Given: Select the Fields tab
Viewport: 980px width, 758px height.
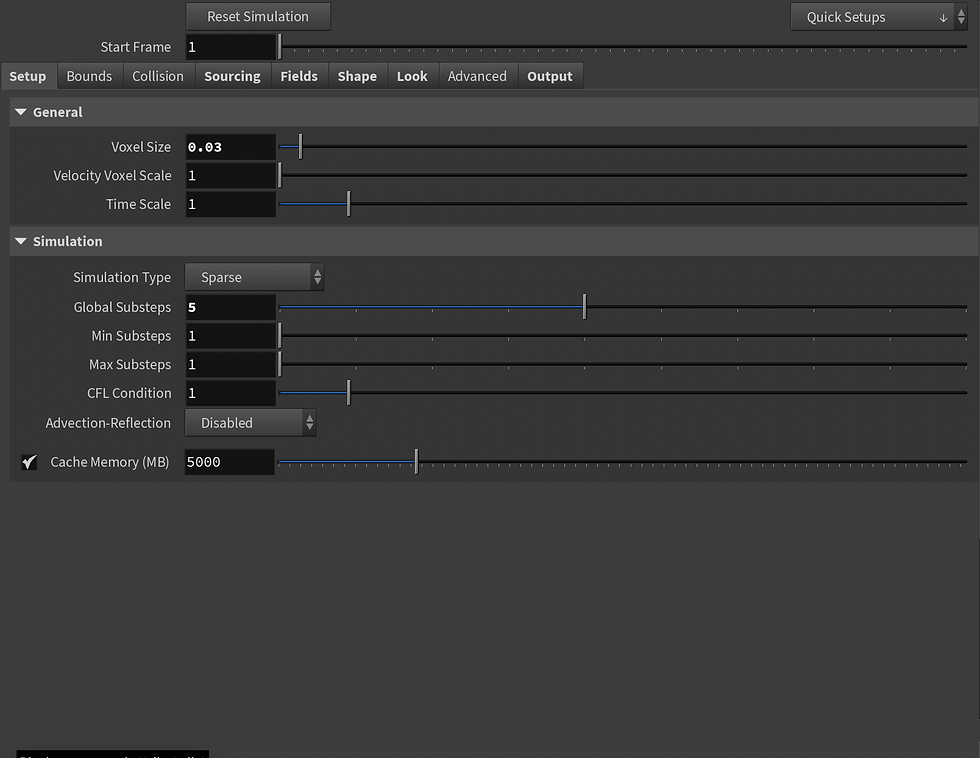Looking at the screenshot, I should [299, 76].
